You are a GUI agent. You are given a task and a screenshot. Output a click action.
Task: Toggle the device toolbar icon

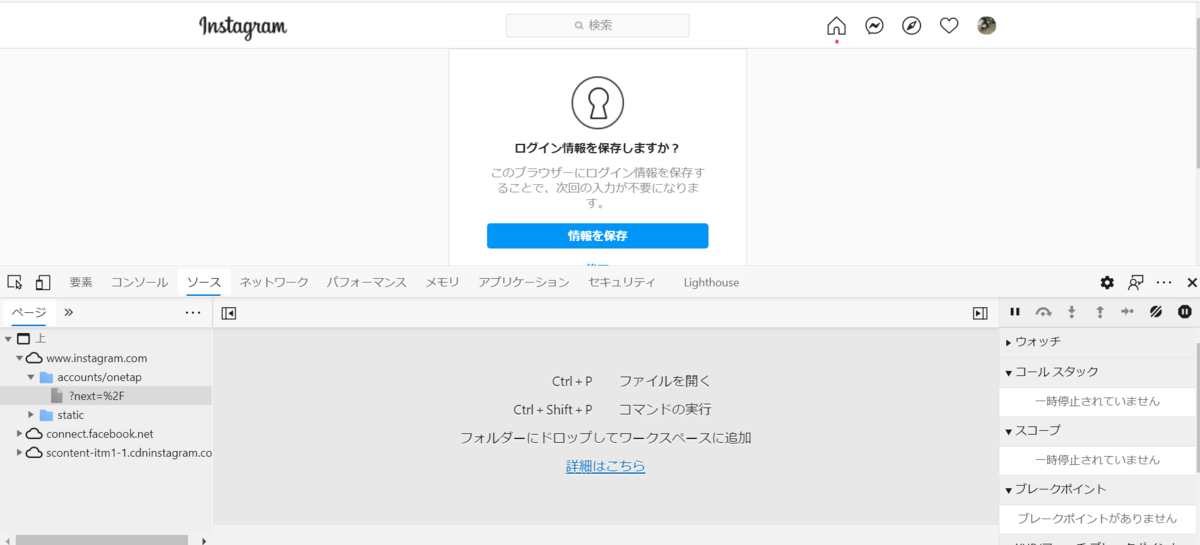pos(43,282)
